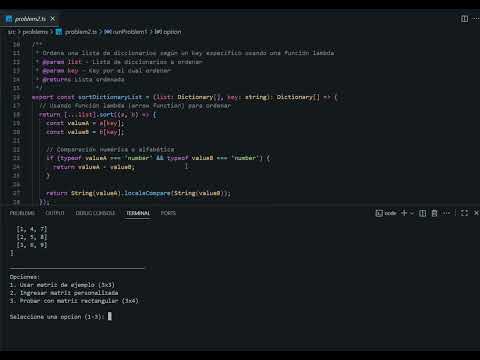Click 'return valueA - valueB' statement
The height and width of the screenshot is (360, 480).
coord(94,167)
